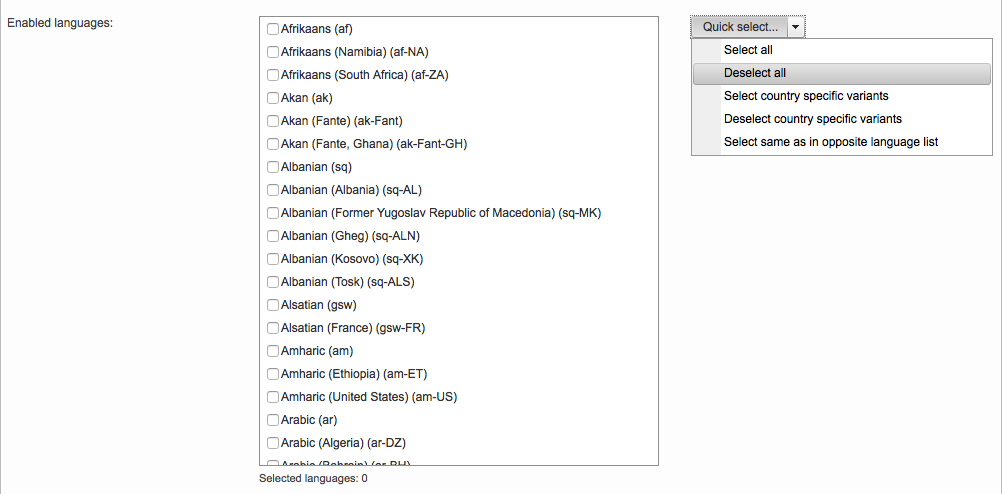Enable the Afrikaans (af) checkbox
This screenshot has height=494, width=1002.
[273, 29]
